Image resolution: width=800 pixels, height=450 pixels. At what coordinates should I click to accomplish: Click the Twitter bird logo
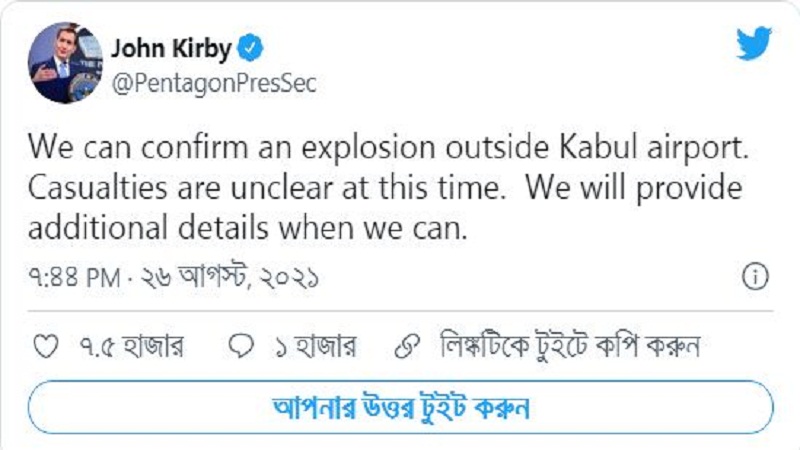point(754,43)
